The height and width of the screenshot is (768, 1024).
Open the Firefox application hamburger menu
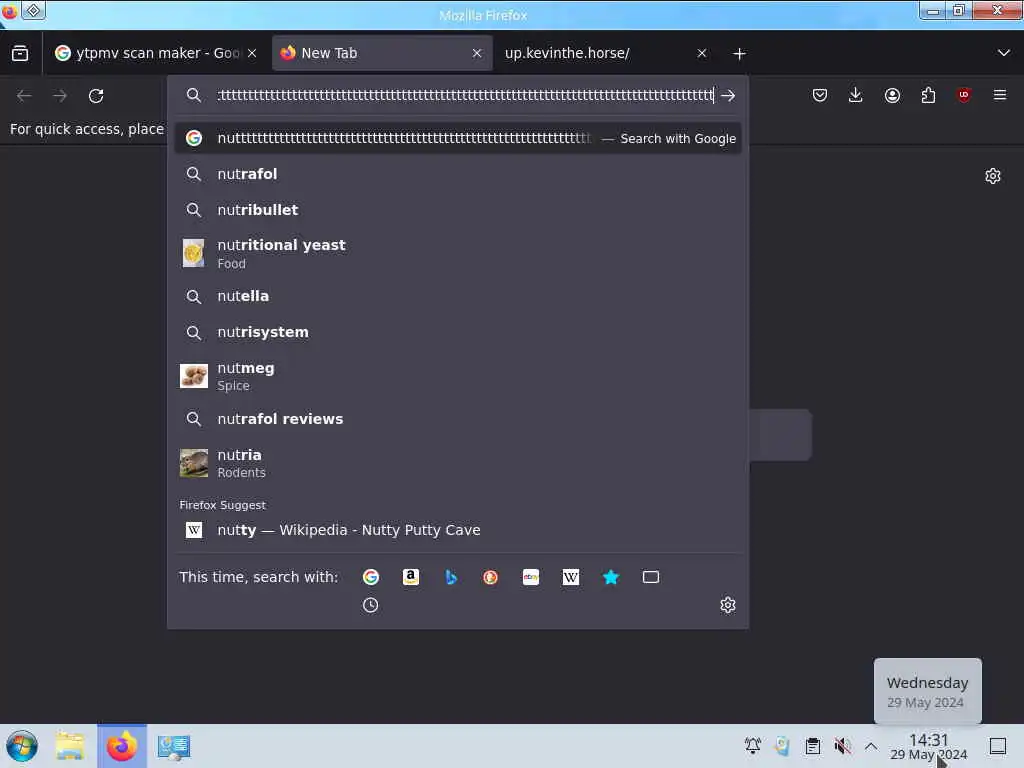(x=1000, y=95)
